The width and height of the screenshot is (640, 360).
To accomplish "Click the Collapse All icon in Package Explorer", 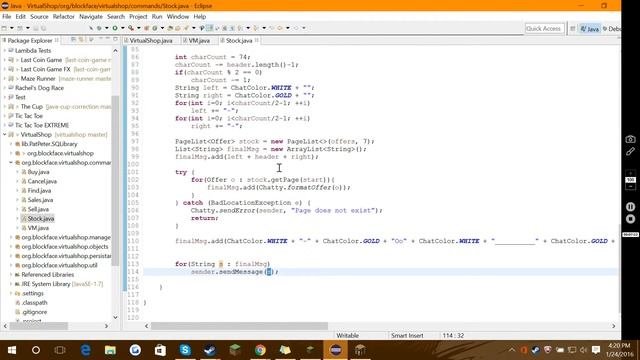I will 73,40.
